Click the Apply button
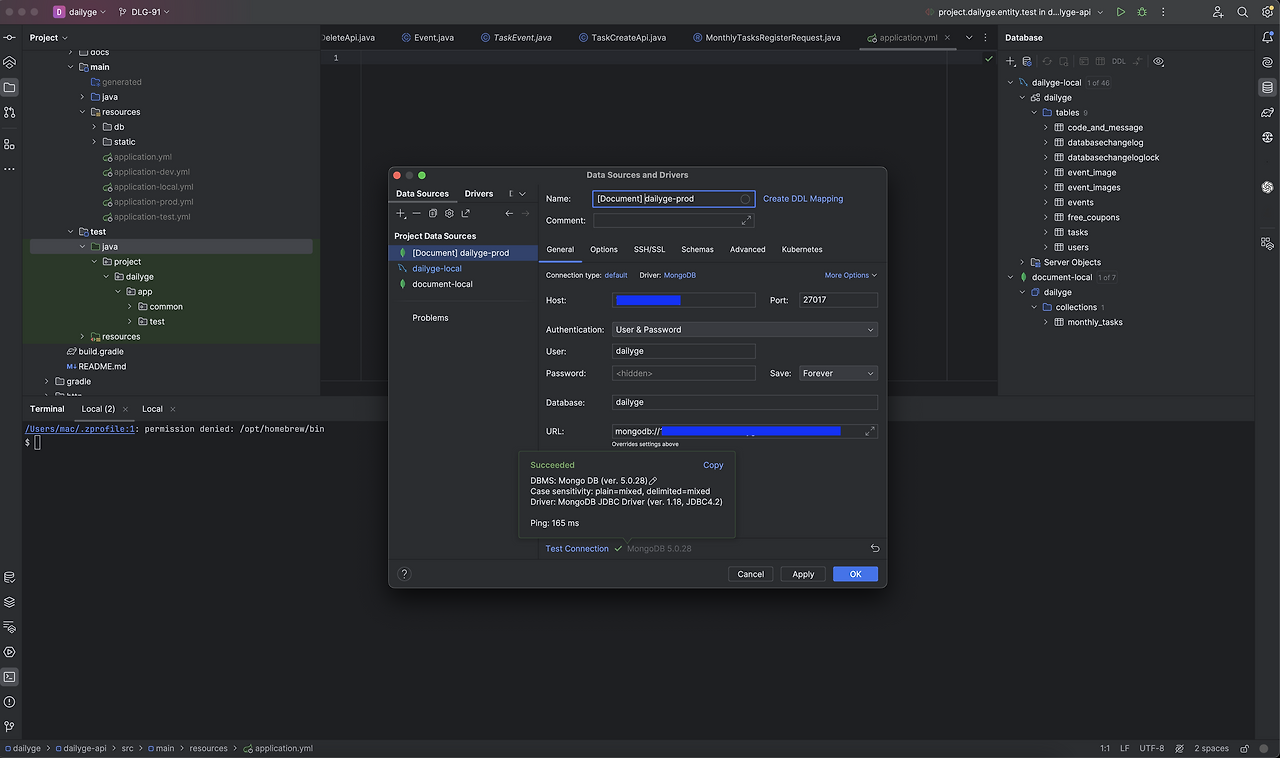This screenshot has height=758, width=1280. point(803,574)
